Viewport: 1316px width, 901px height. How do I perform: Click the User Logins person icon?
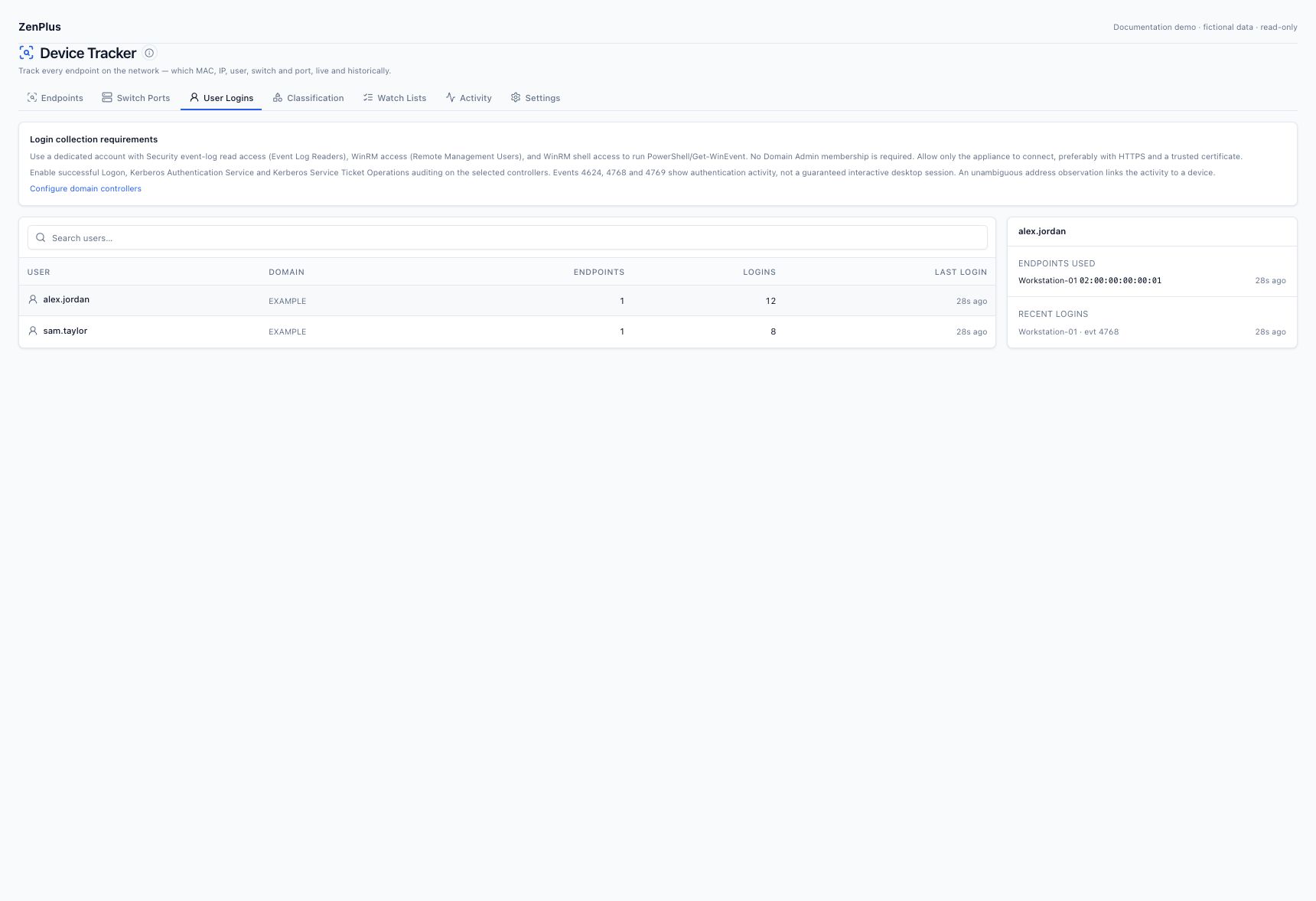(x=194, y=97)
